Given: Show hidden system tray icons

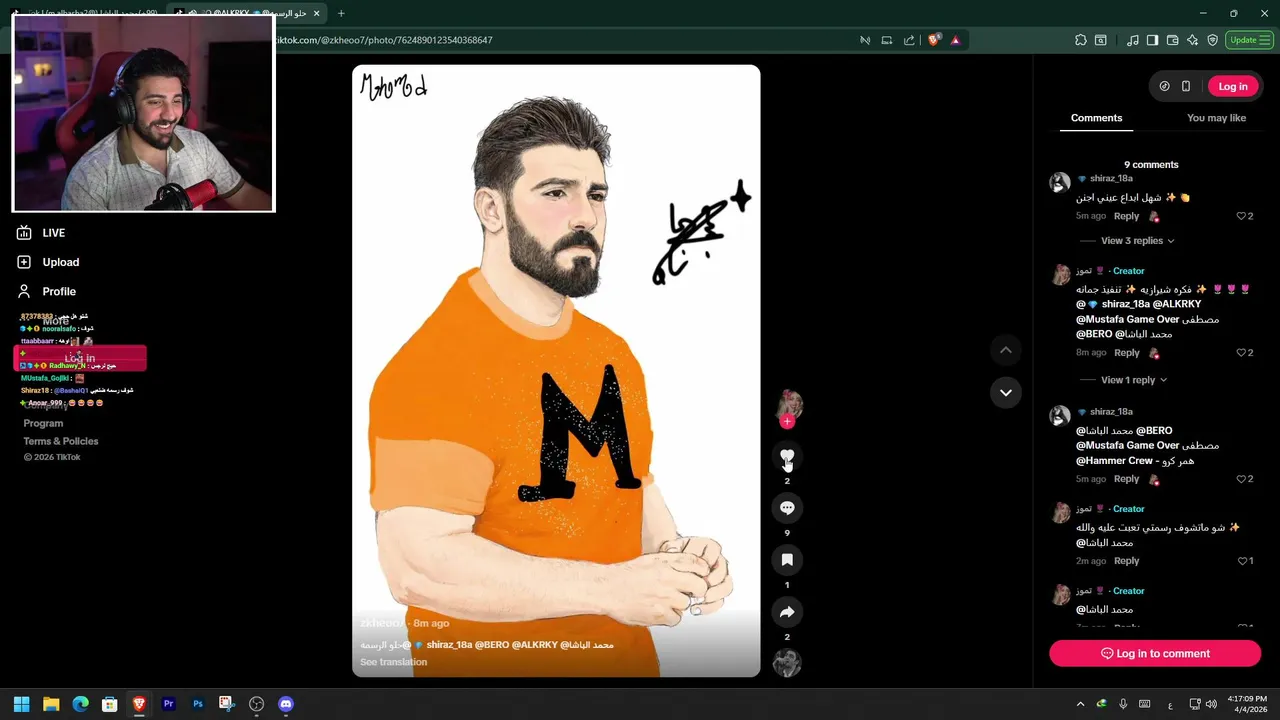Looking at the screenshot, I should [x=1080, y=704].
